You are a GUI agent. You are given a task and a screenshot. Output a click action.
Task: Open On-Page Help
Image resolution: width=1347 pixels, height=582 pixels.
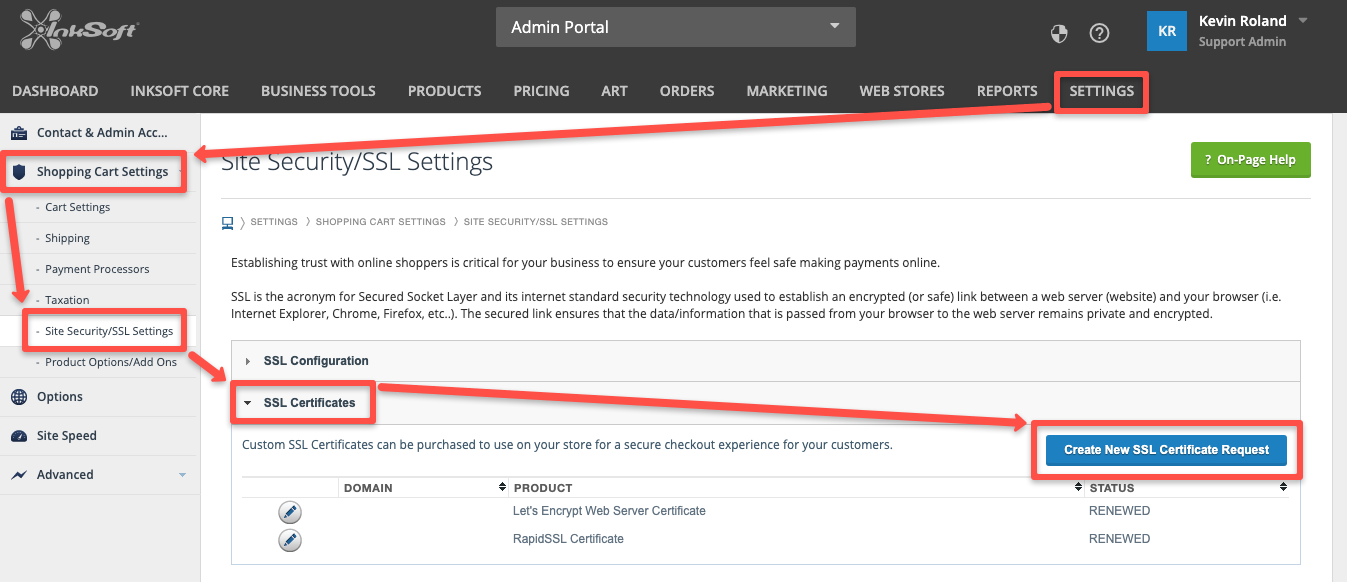[1250, 159]
